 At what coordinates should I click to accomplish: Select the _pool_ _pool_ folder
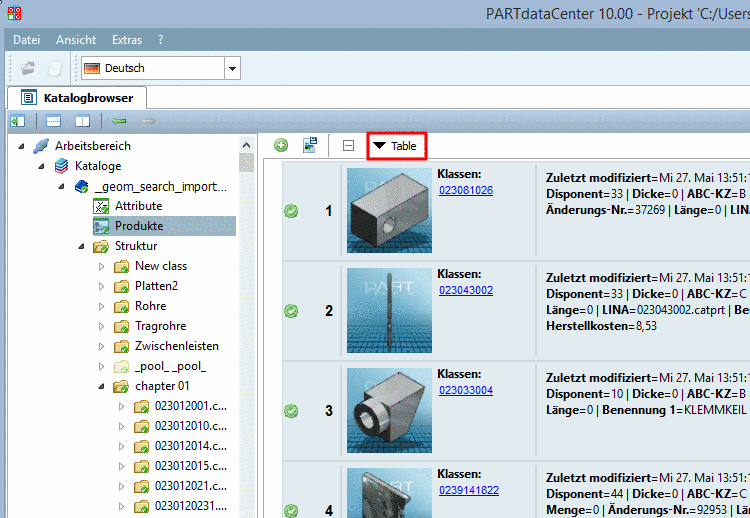point(170,366)
